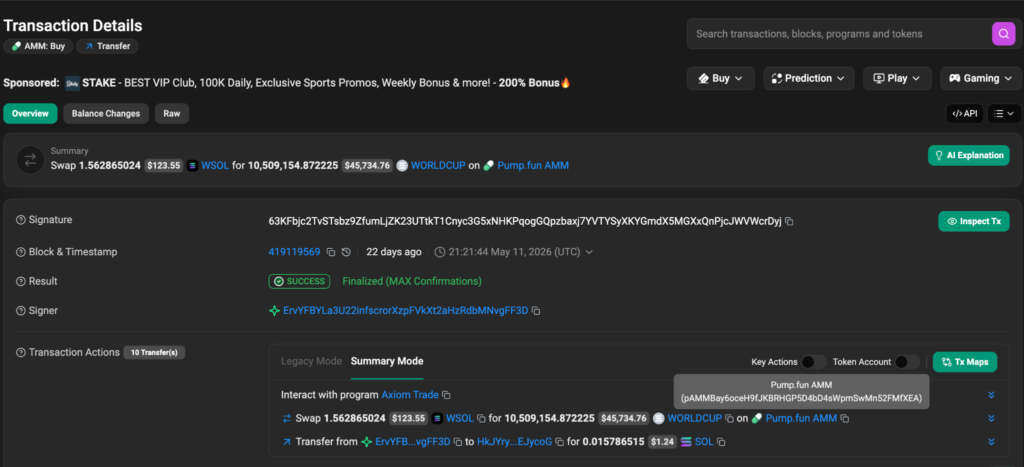Switch to Balance Changes tab
Screen dimensions: 1024x467
106,114
